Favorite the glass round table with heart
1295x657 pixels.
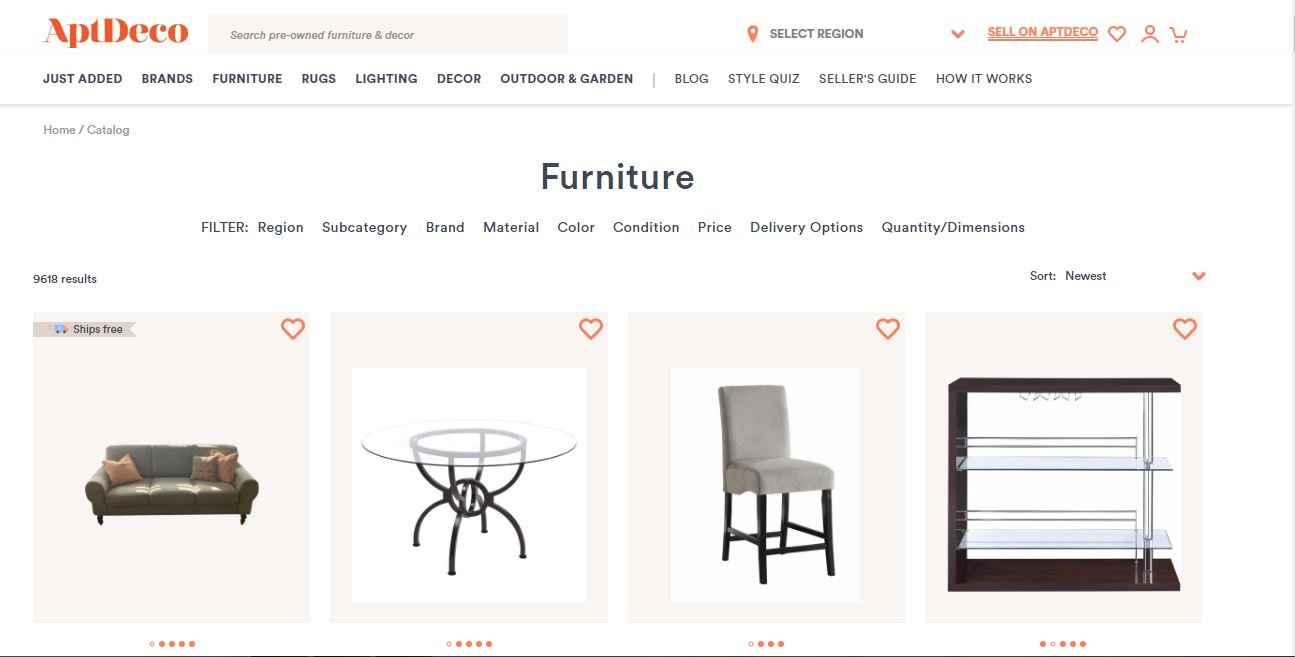[591, 328]
